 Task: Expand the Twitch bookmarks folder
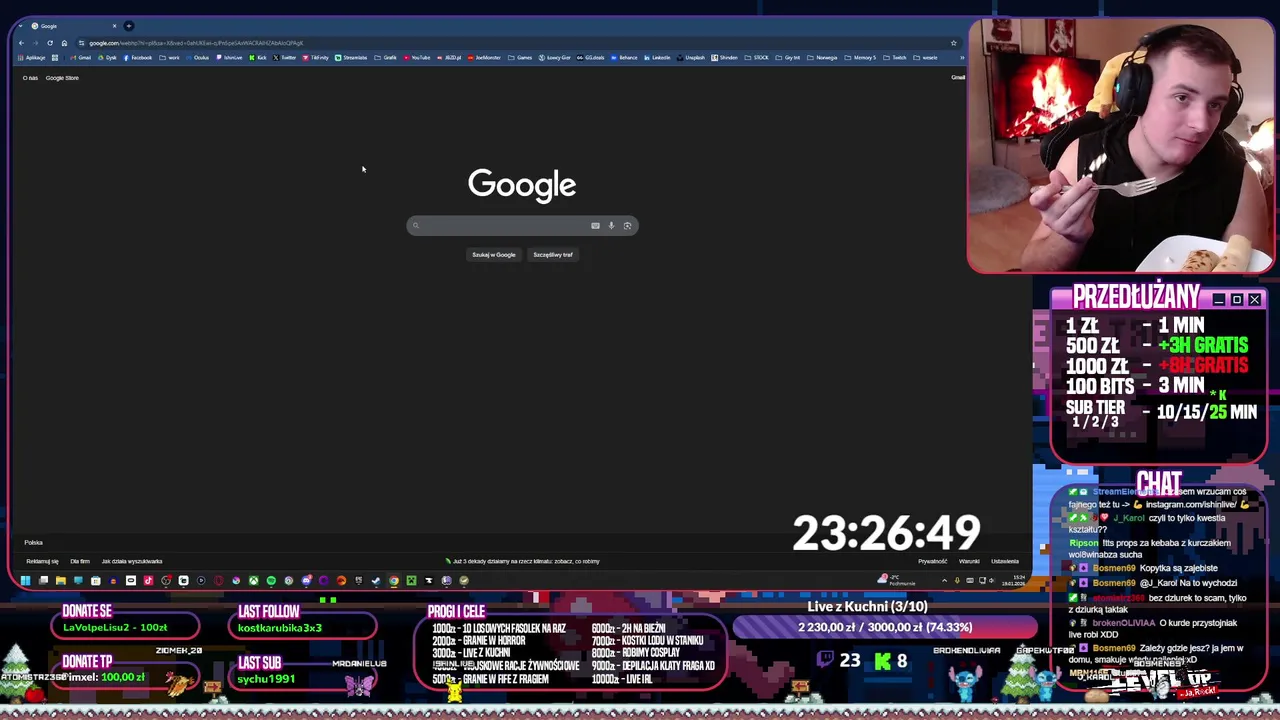coord(895,57)
